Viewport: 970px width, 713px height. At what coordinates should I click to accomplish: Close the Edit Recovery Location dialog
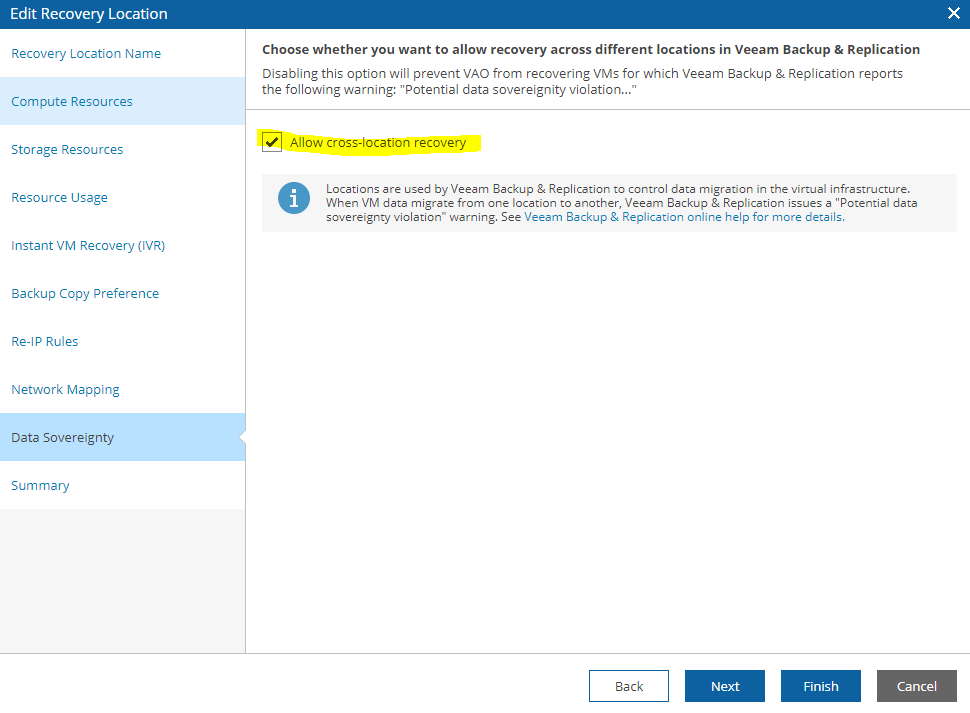[953, 13]
